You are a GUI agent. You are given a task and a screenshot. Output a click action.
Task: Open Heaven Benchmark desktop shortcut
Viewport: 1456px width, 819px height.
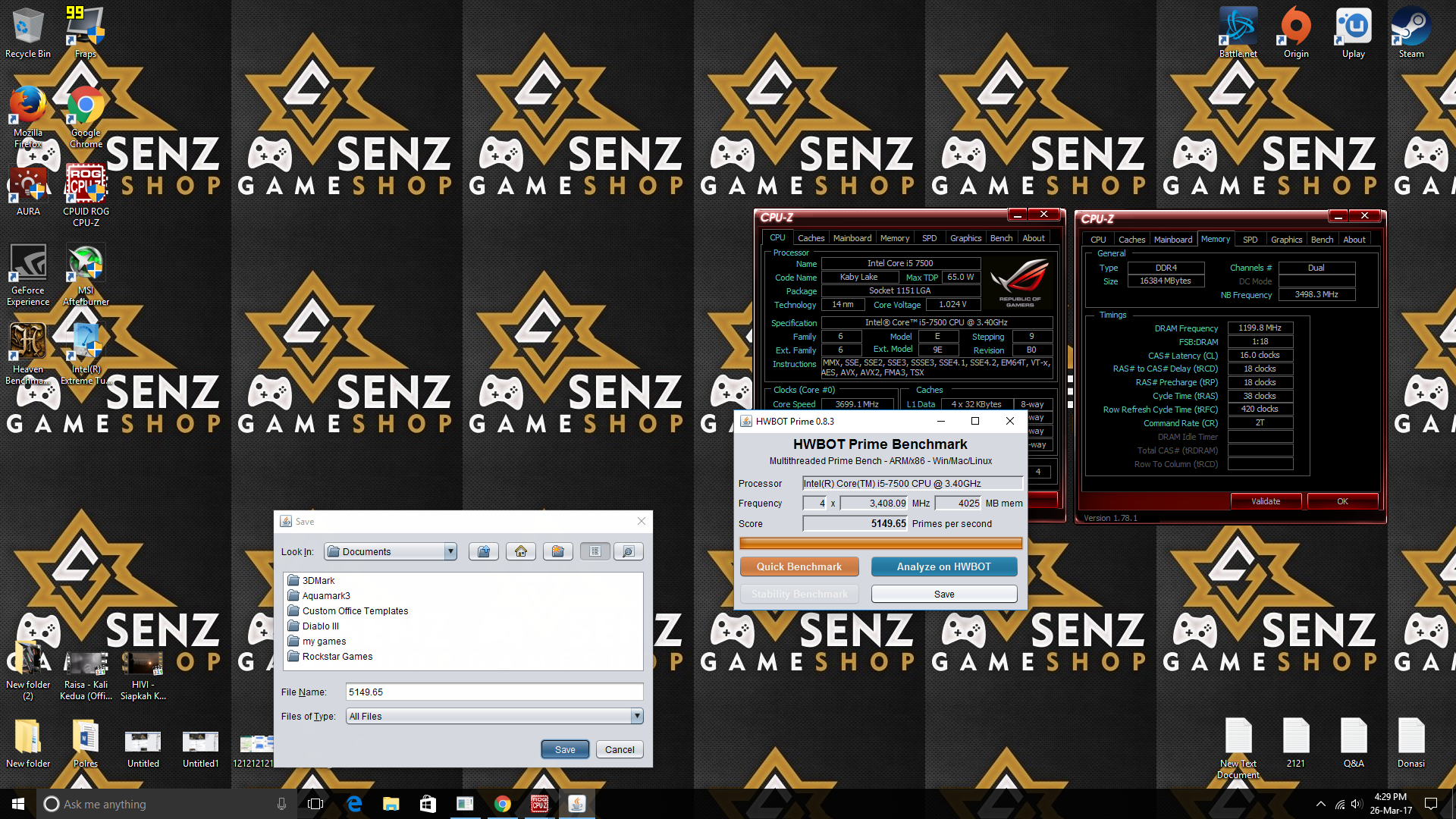28,353
